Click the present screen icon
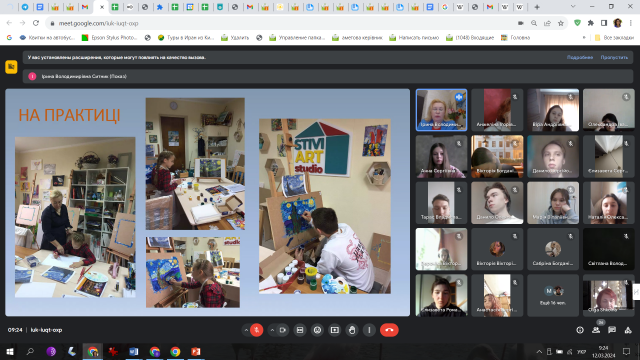The height and width of the screenshot is (360, 640). (335, 330)
